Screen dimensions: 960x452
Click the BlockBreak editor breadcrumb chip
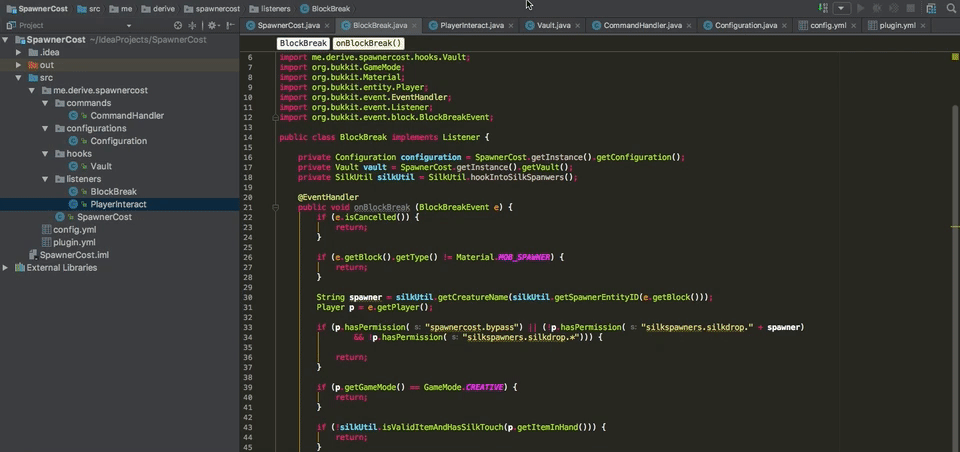click(302, 43)
